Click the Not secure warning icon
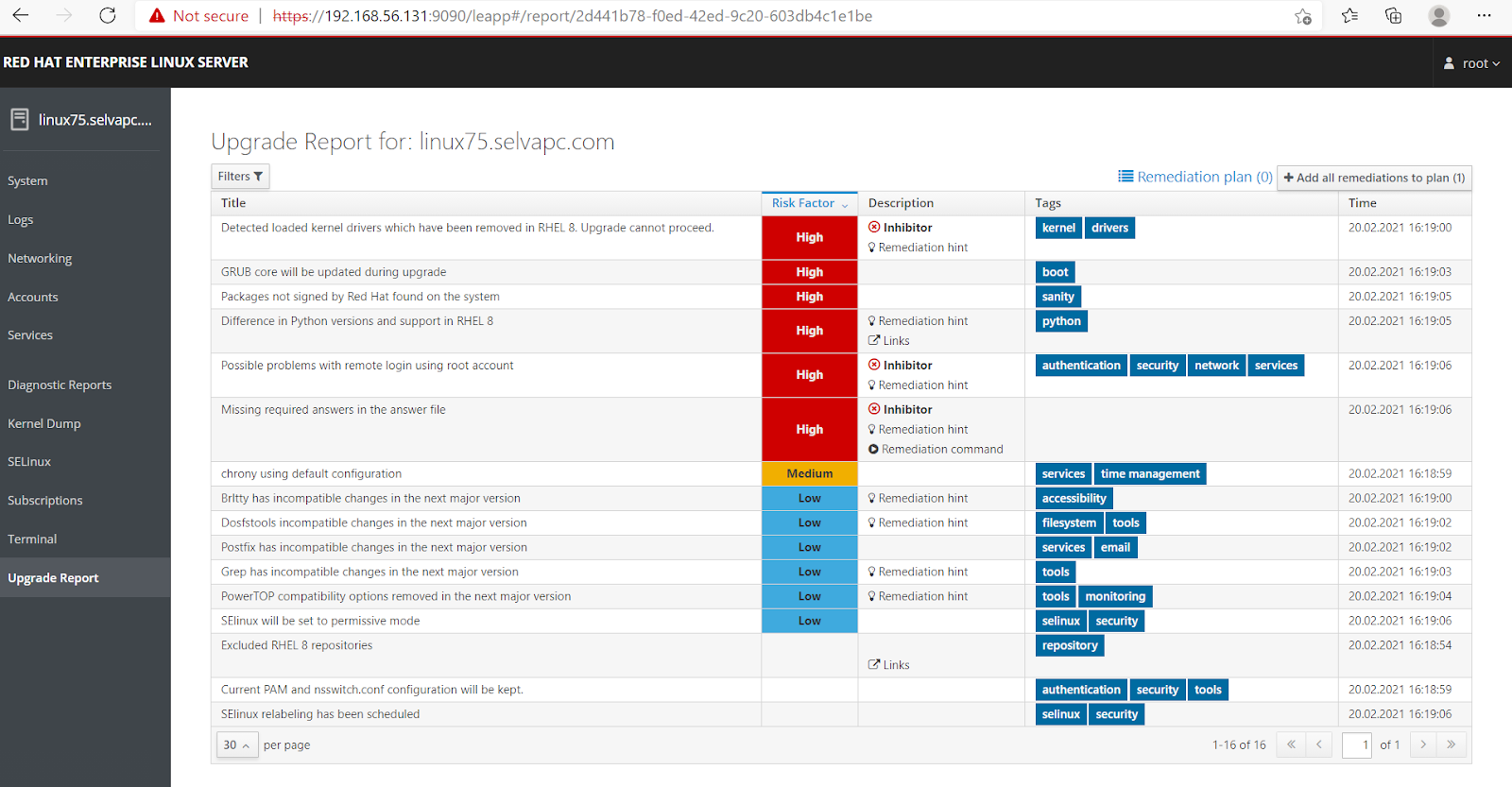This screenshot has width=1512, height=787. point(157,16)
